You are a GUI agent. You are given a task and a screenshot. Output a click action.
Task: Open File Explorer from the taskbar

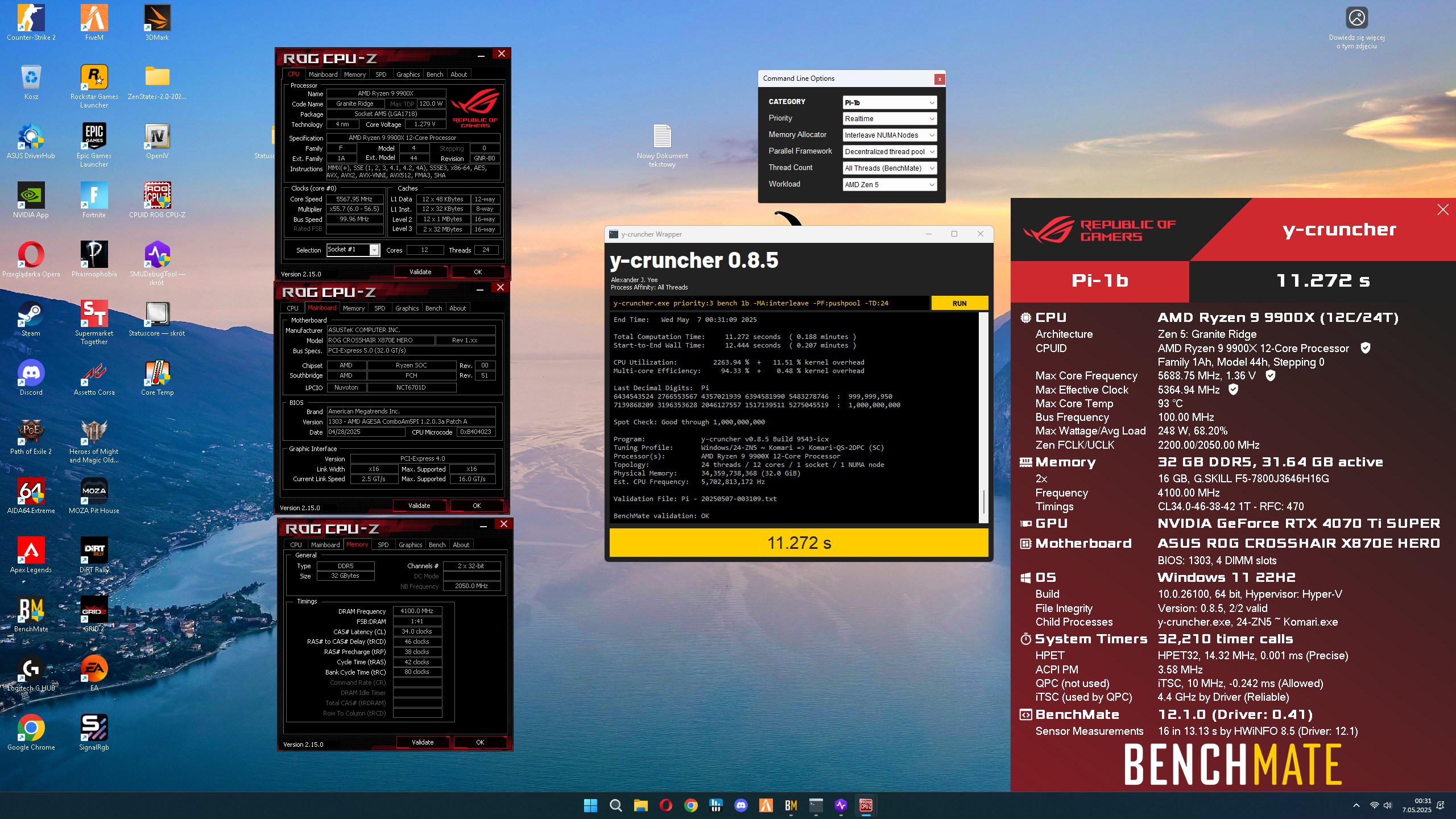(640, 805)
